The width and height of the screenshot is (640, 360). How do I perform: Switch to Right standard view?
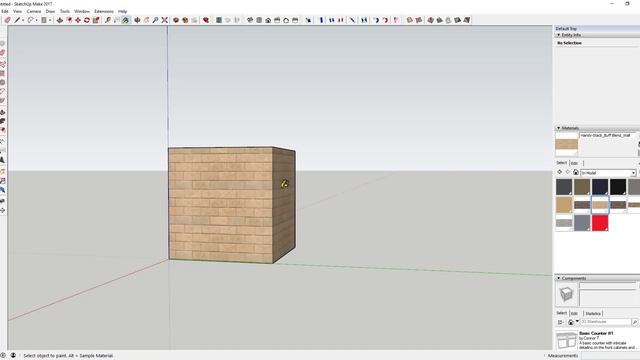[x=277, y=20]
